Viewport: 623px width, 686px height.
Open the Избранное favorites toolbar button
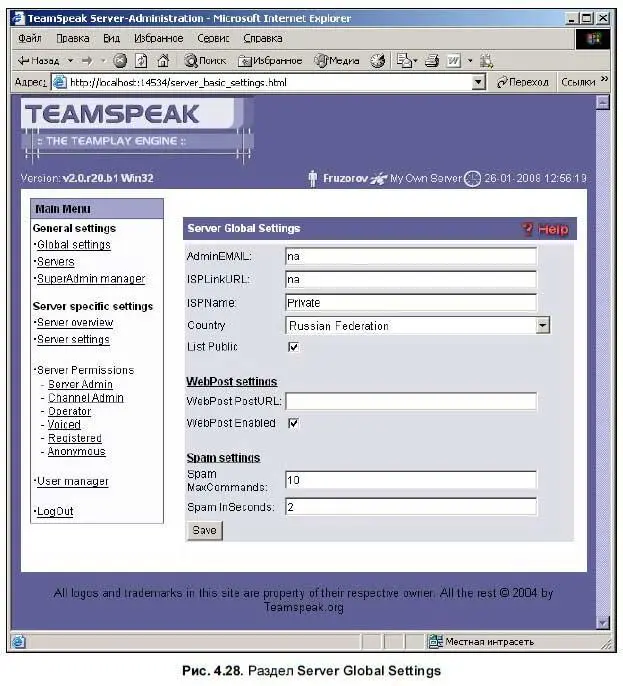pos(270,60)
